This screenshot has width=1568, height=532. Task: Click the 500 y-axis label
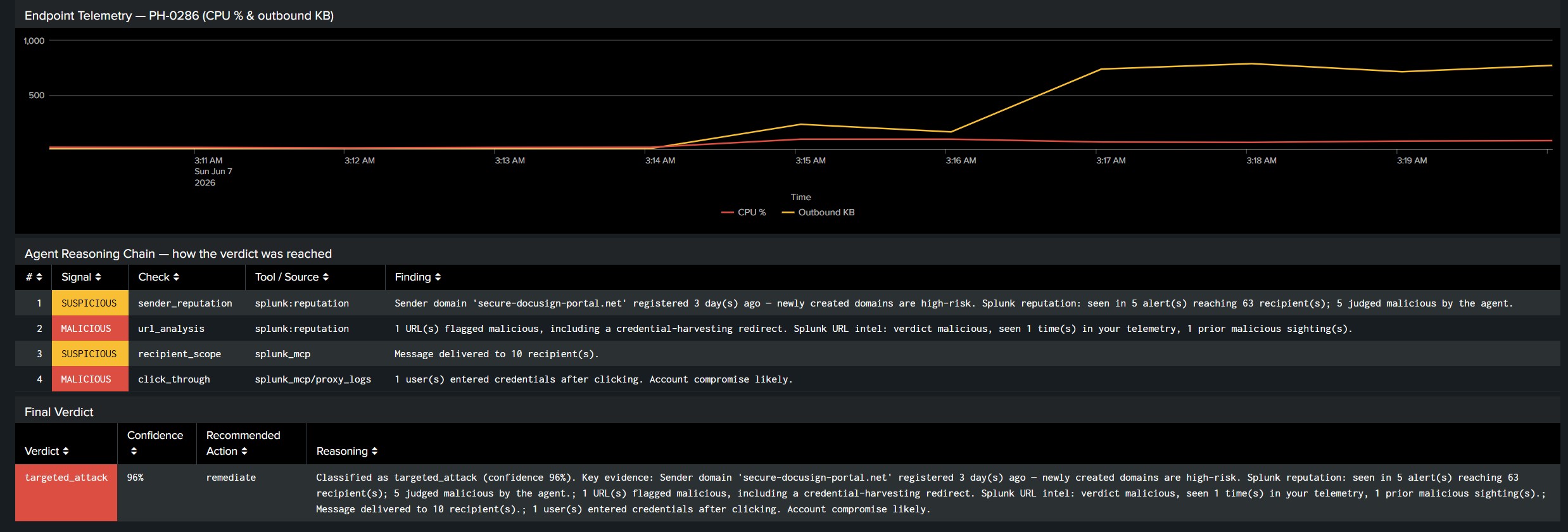pyautogui.click(x=37, y=95)
